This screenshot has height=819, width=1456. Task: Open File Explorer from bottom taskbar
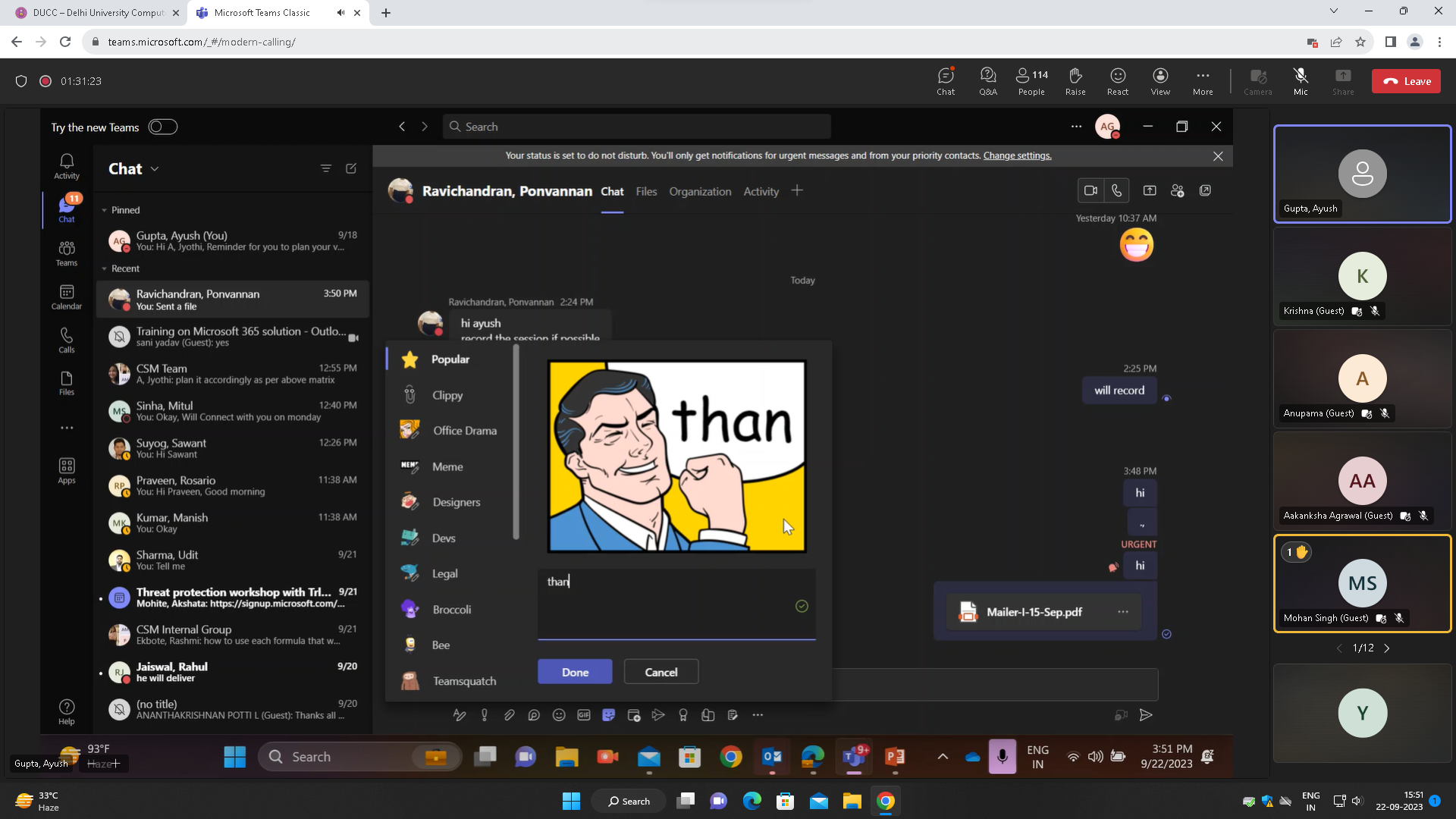click(x=852, y=801)
